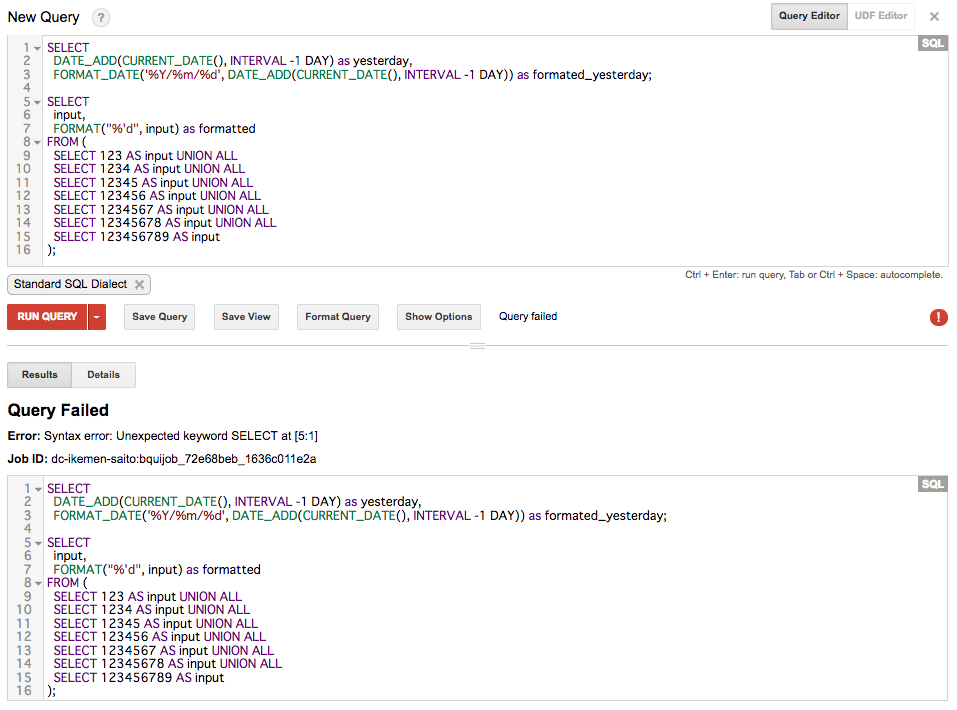Viewport: 957px width, 710px height.
Task: Switch to the Query Editor tab
Action: tap(809, 16)
